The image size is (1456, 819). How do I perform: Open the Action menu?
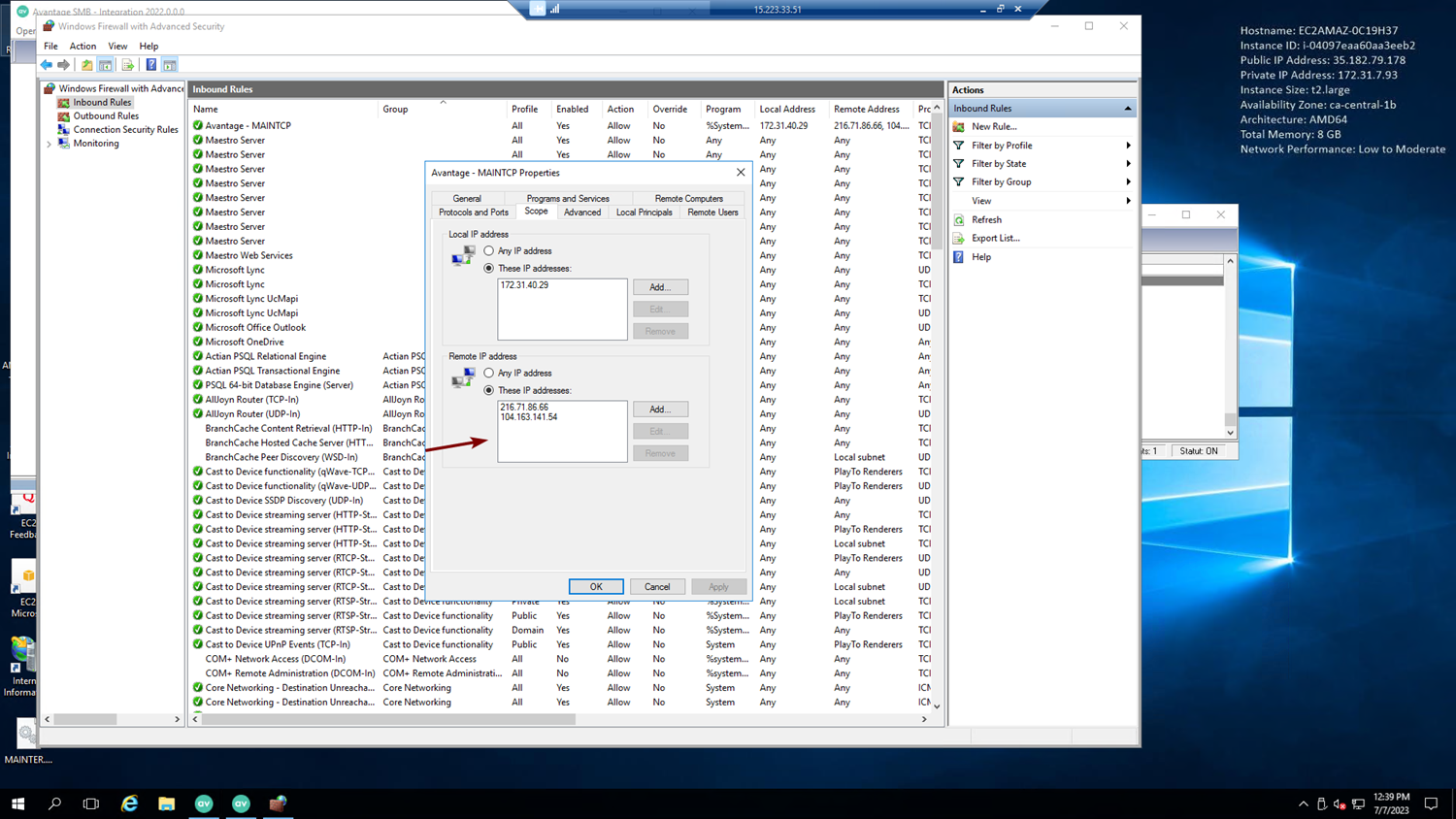83,46
